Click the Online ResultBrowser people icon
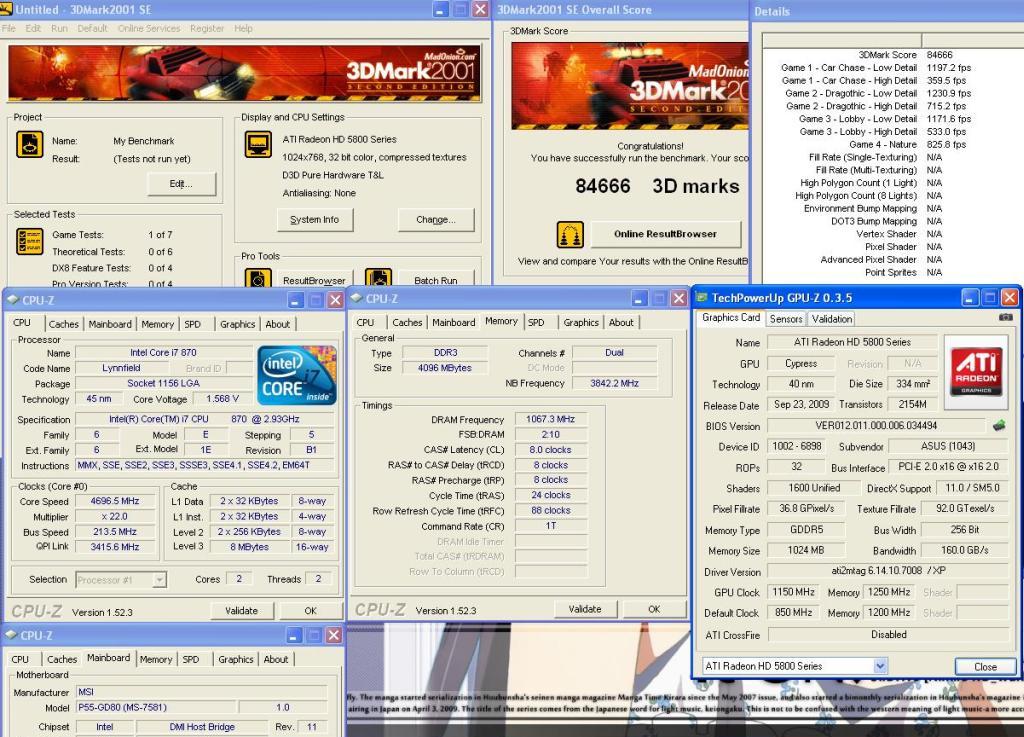This screenshot has height=737, width=1024. click(570, 235)
